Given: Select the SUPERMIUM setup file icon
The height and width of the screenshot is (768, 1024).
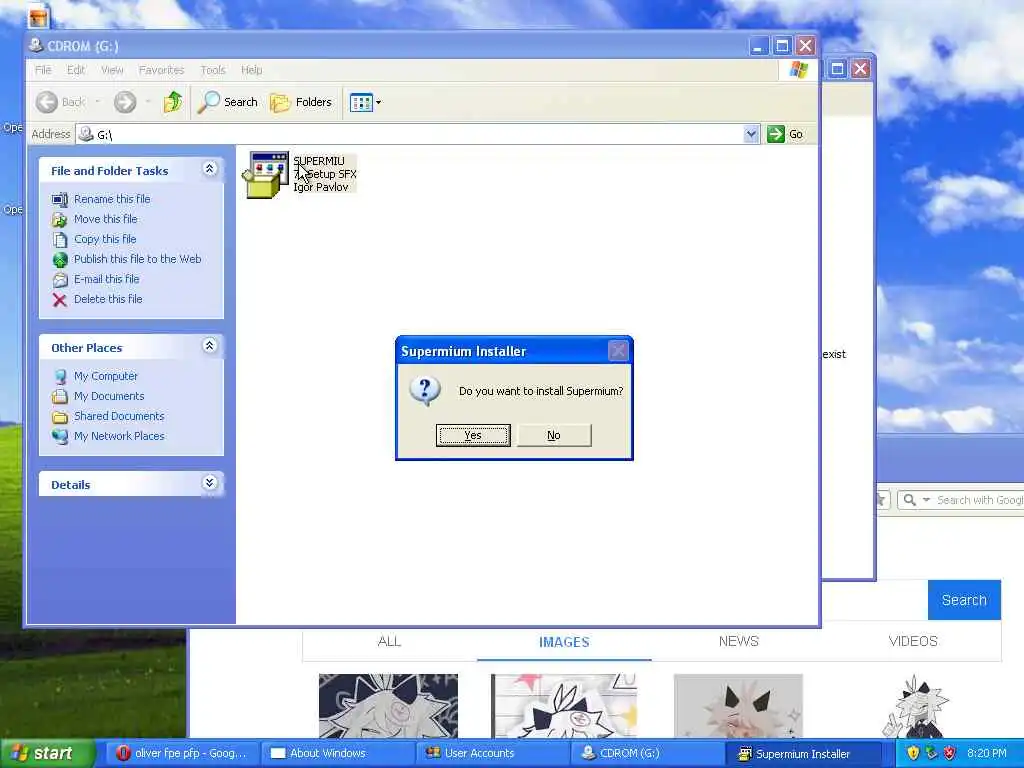Looking at the screenshot, I should pyautogui.click(x=266, y=174).
